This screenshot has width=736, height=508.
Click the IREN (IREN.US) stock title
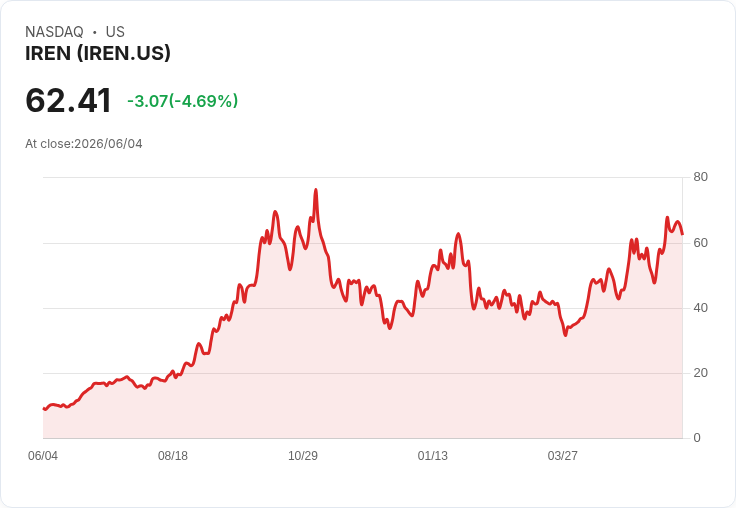98,54
